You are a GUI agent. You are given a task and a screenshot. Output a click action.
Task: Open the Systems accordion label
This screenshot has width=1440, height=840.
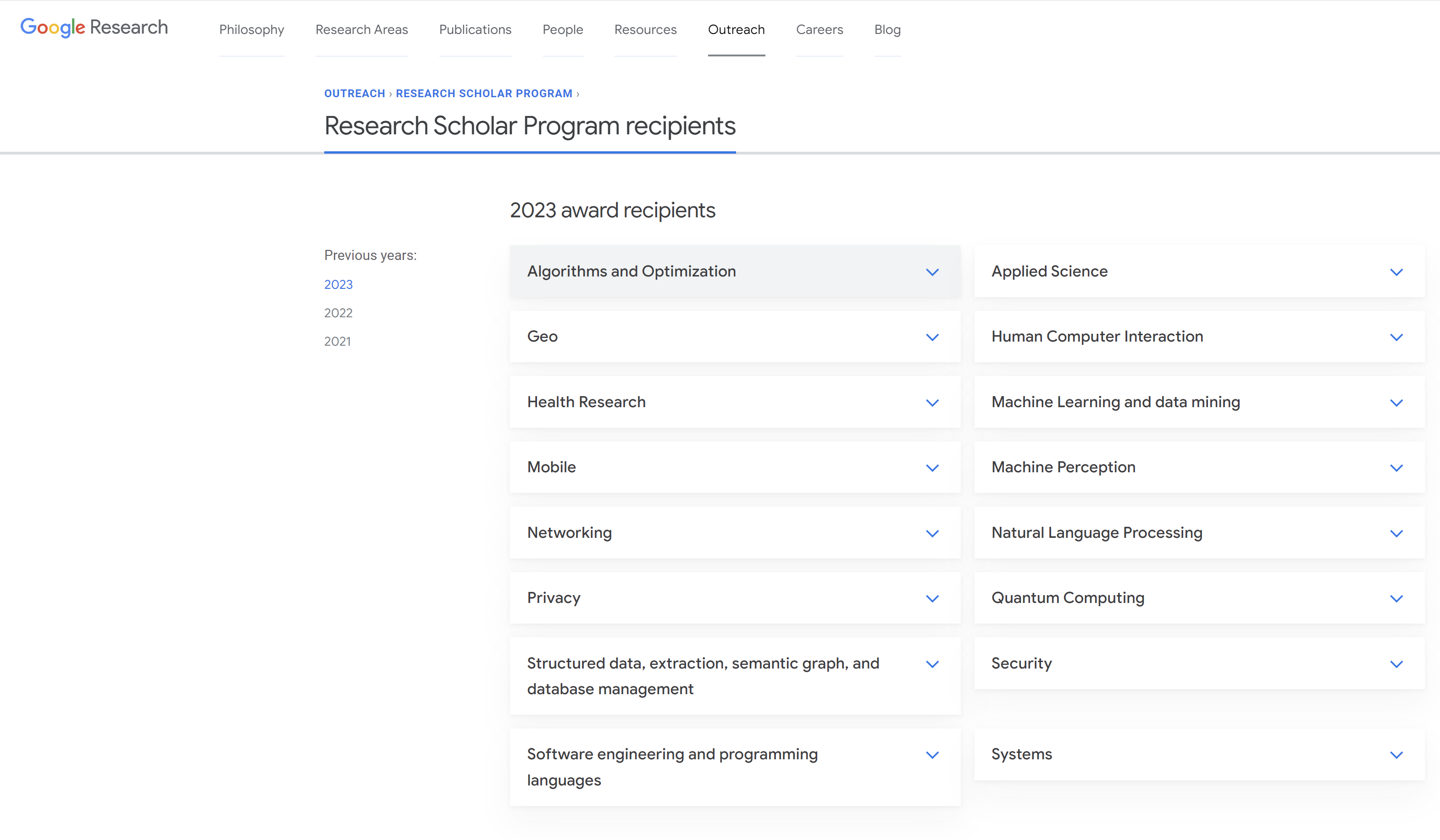(x=1021, y=755)
